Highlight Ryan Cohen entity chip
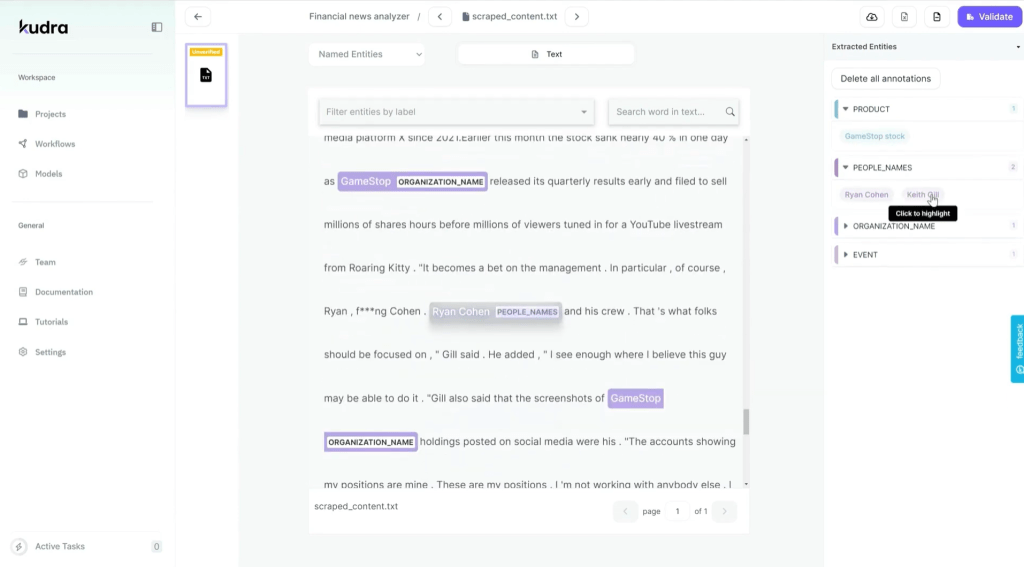Image resolution: width=1024 pixels, height=567 pixels. pos(866,195)
